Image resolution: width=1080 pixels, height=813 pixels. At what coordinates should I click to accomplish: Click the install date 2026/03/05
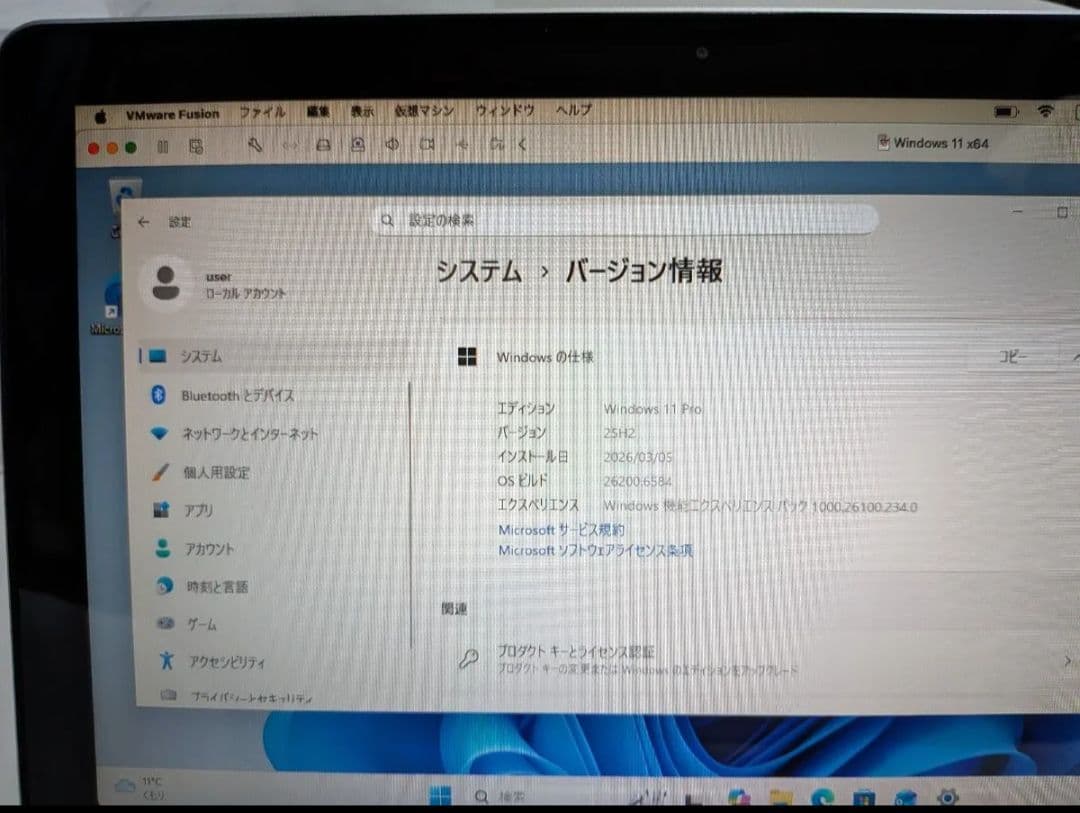pos(638,457)
